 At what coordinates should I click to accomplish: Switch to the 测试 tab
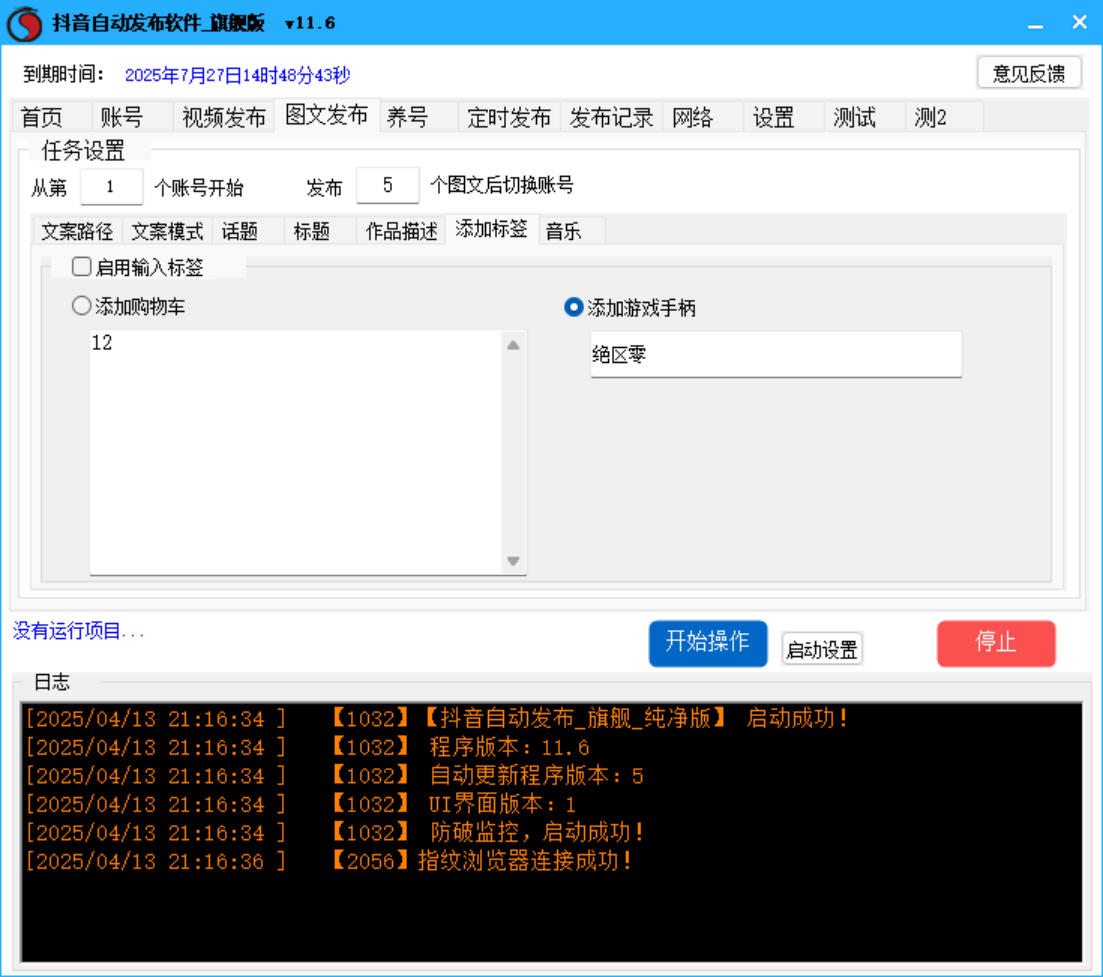point(865,117)
